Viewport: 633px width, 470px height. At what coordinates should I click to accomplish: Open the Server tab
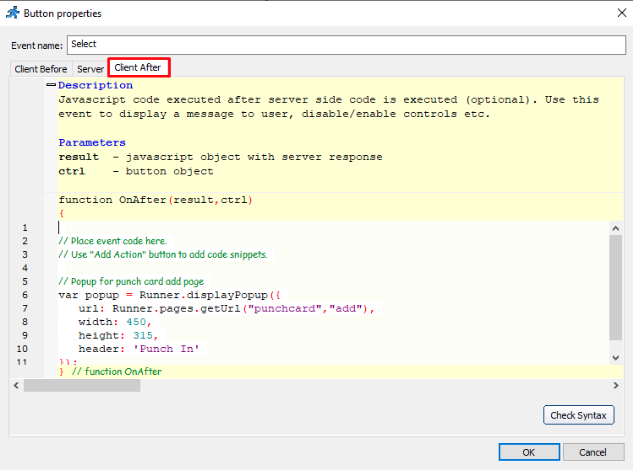pos(90,68)
